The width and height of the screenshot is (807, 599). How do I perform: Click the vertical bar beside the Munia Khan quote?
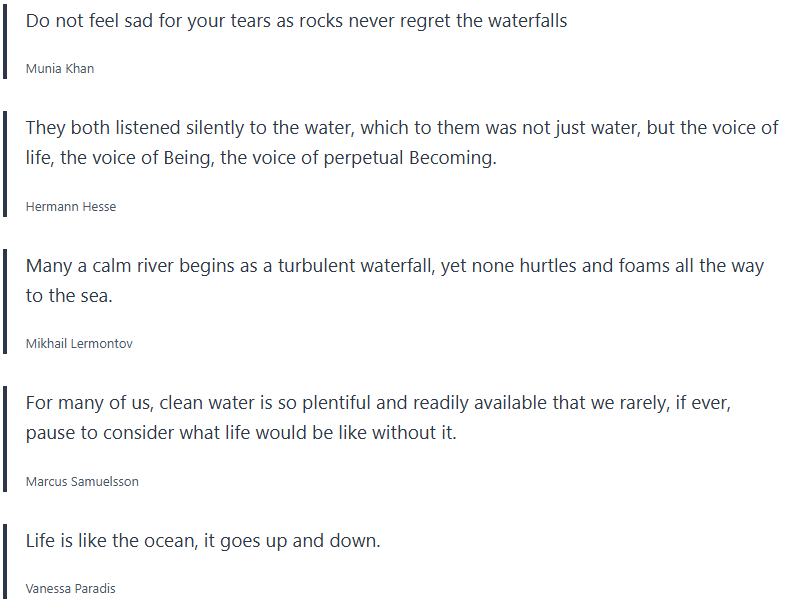click(x=5, y=42)
